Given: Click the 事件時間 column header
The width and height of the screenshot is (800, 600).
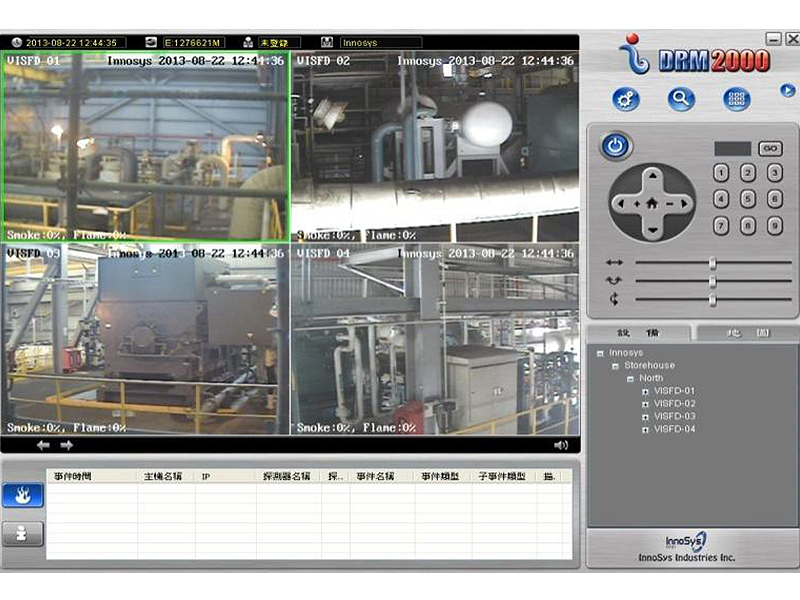Looking at the screenshot, I should coord(92,477).
